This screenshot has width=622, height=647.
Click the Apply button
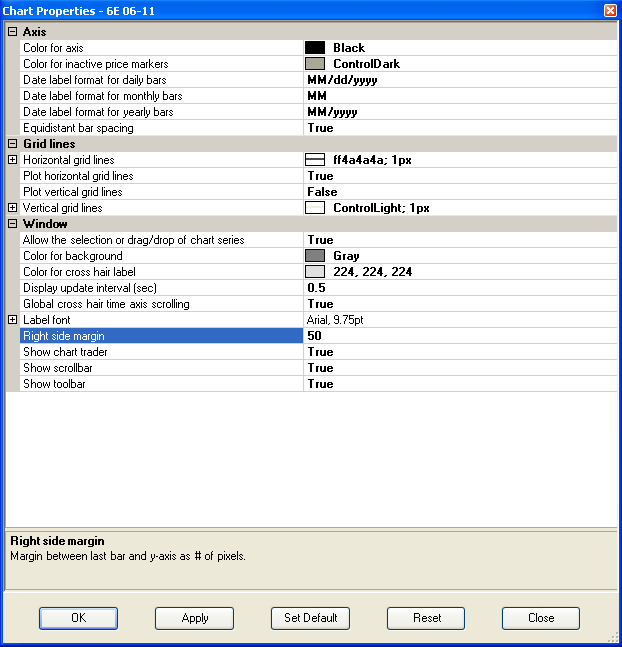(x=194, y=618)
